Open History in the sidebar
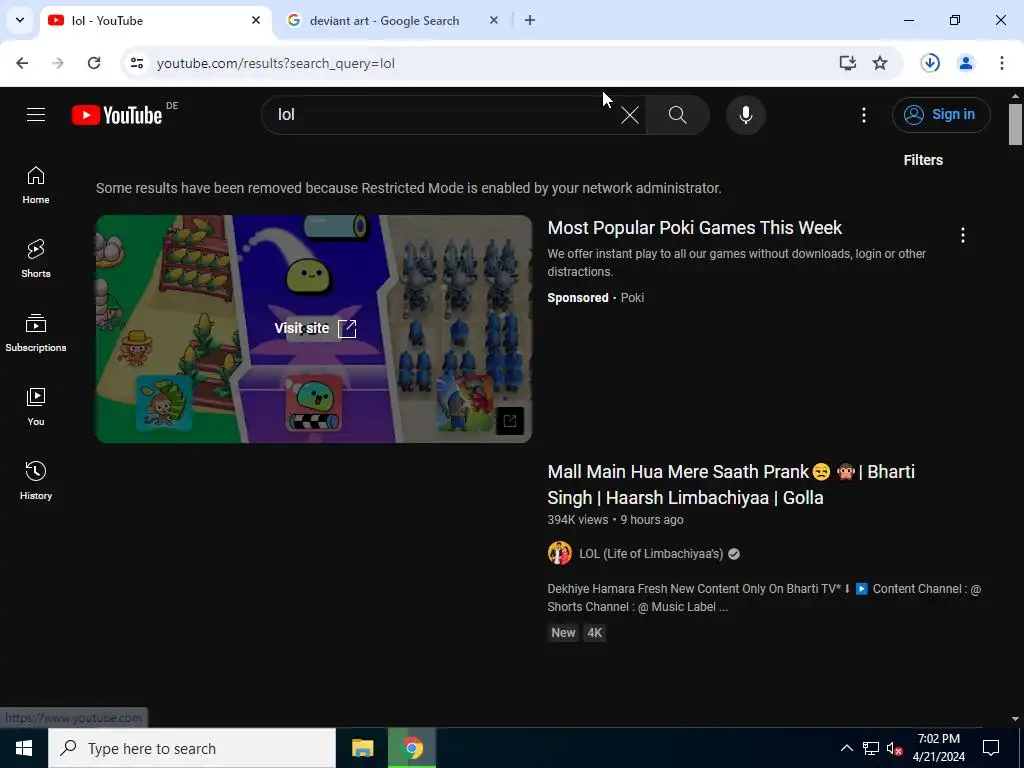The image size is (1024, 768). (36, 480)
